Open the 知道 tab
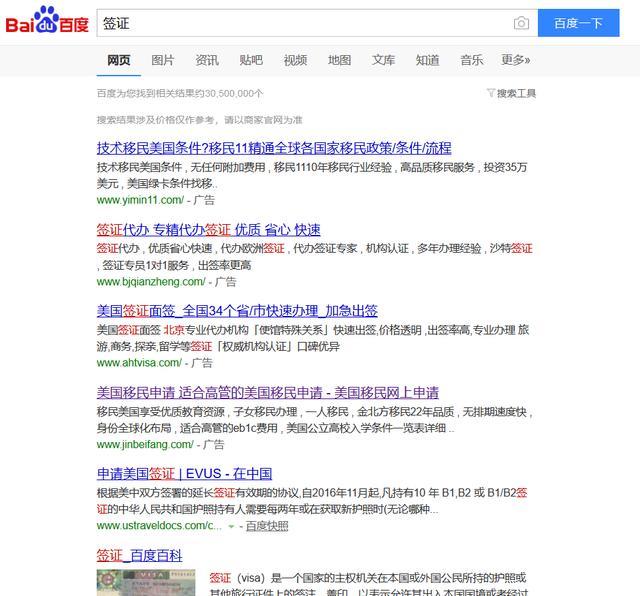The image size is (640, 596). (427, 60)
